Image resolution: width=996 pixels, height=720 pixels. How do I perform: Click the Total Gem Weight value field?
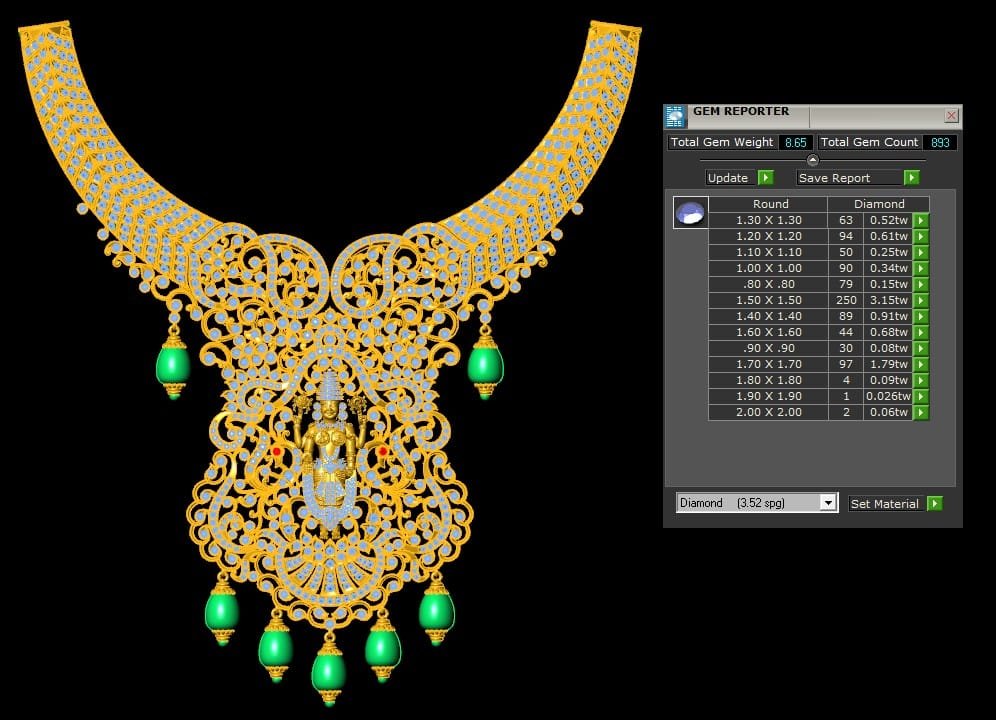[794, 143]
